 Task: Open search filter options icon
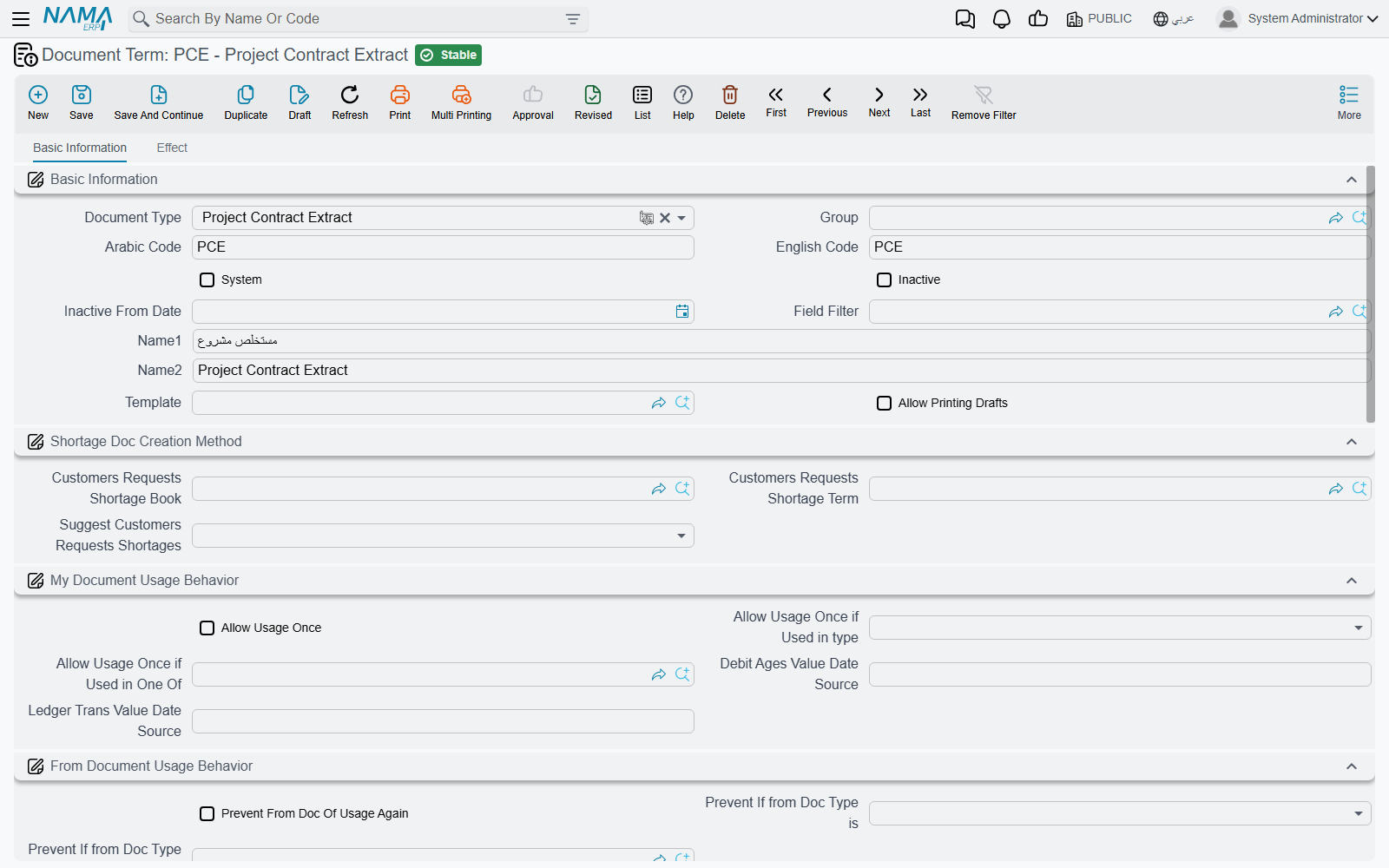(x=573, y=19)
